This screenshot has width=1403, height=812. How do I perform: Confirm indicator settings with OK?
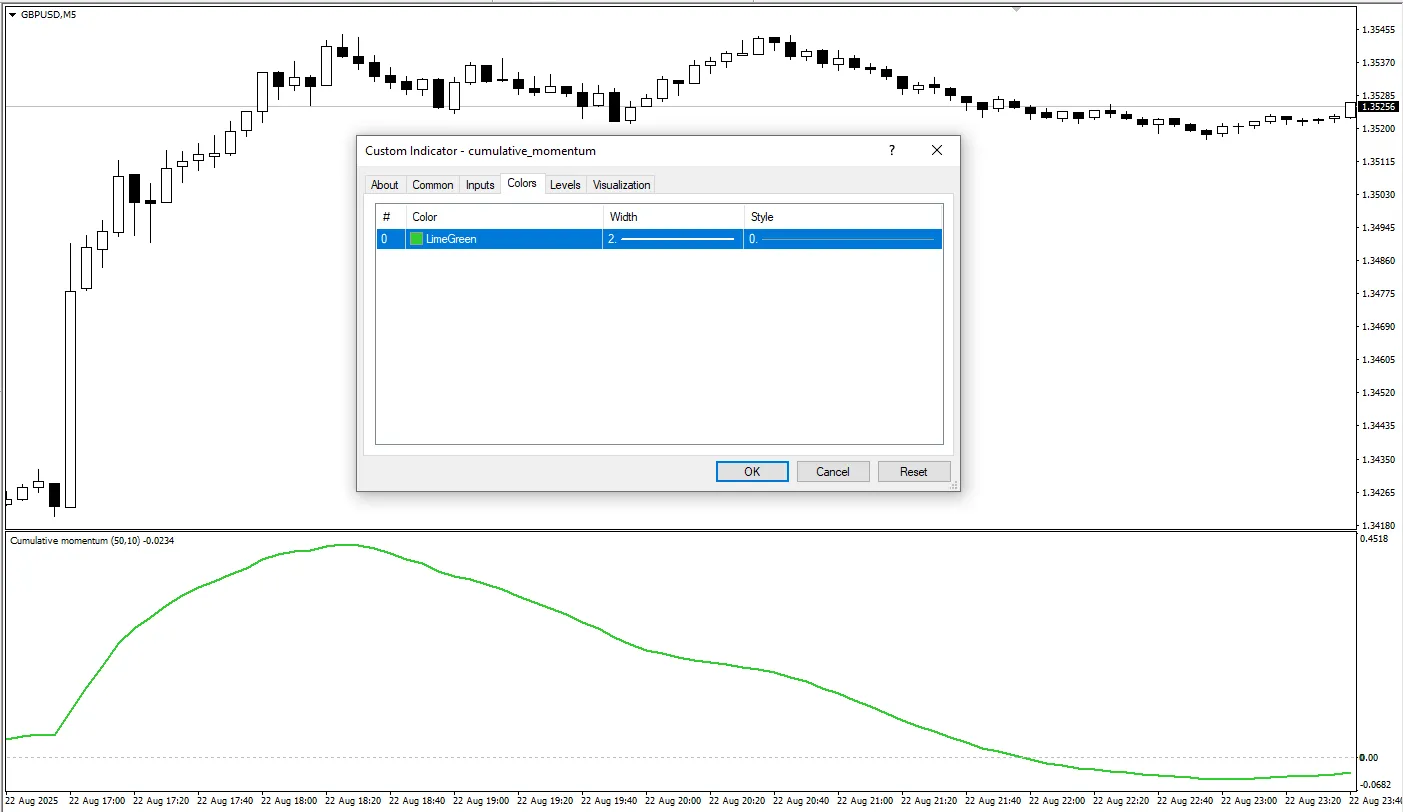click(x=751, y=471)
